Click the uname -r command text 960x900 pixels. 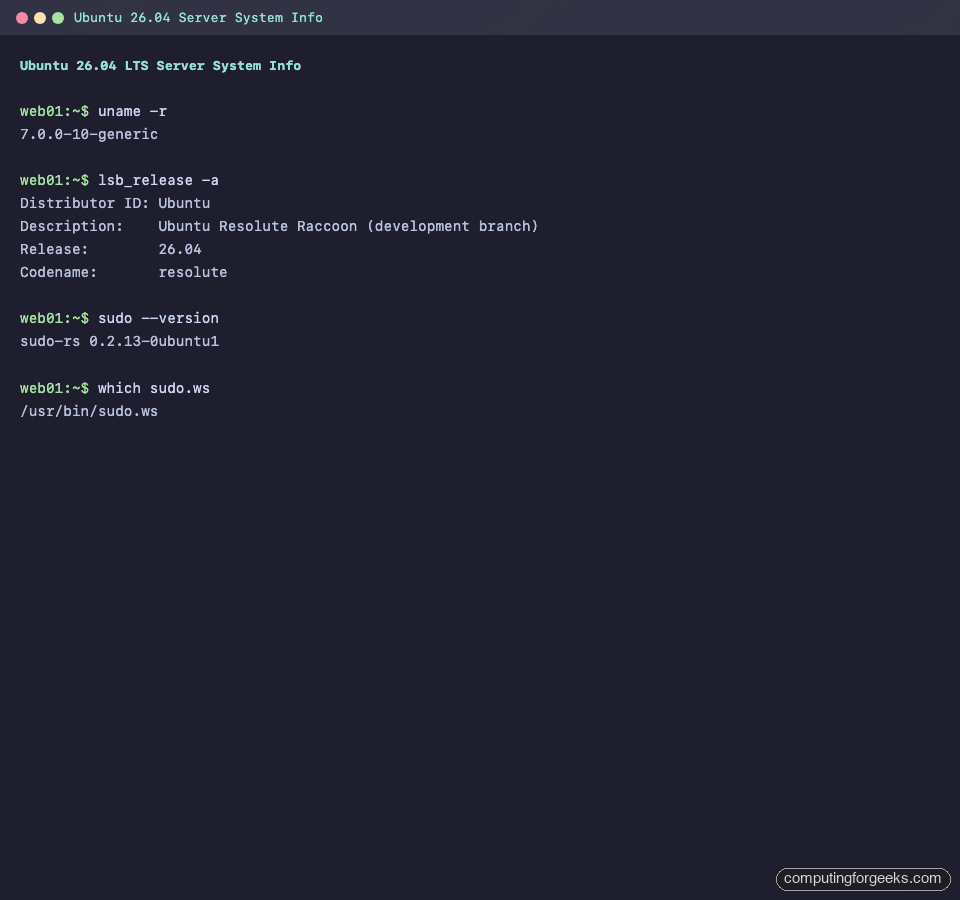(x=133, y=111)
